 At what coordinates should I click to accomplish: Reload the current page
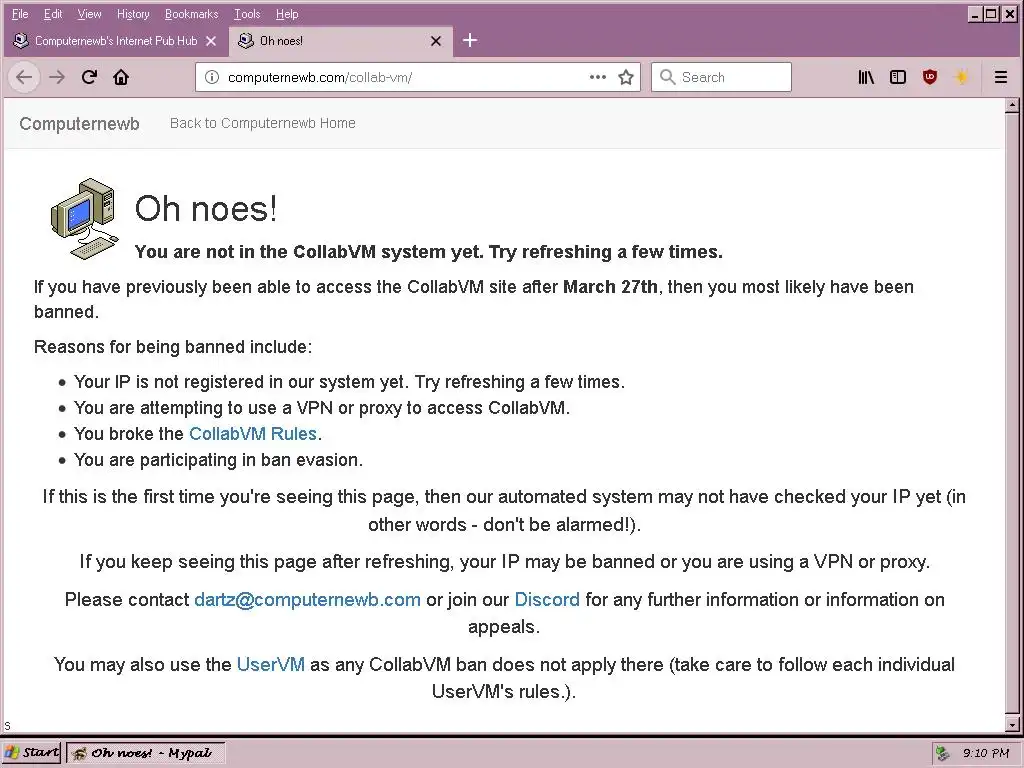click(x=89, y=77)
